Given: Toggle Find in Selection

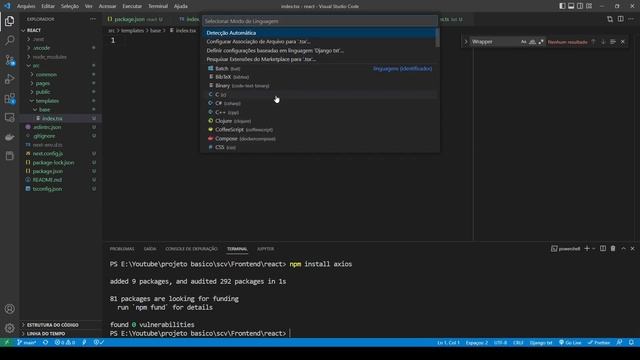Looking at the screenshot, I should pos(613,42).
